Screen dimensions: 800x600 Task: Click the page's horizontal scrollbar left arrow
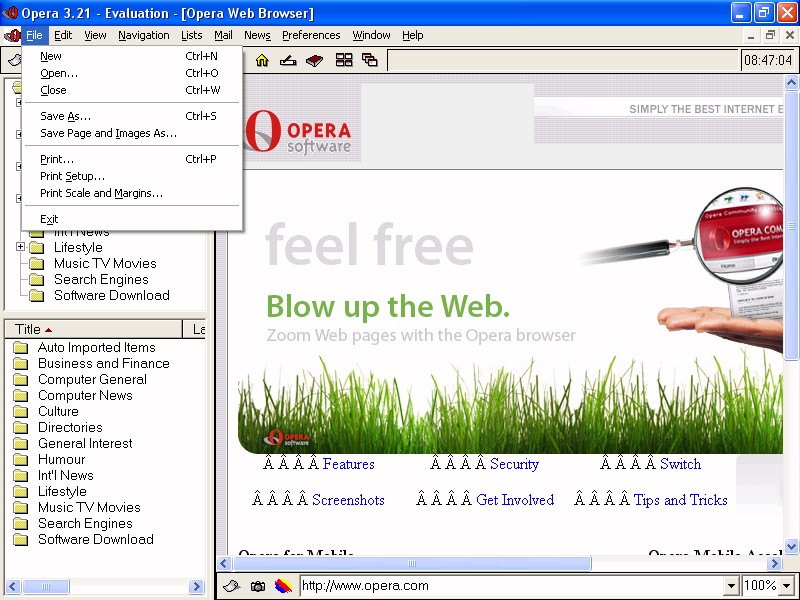point(224,563)
